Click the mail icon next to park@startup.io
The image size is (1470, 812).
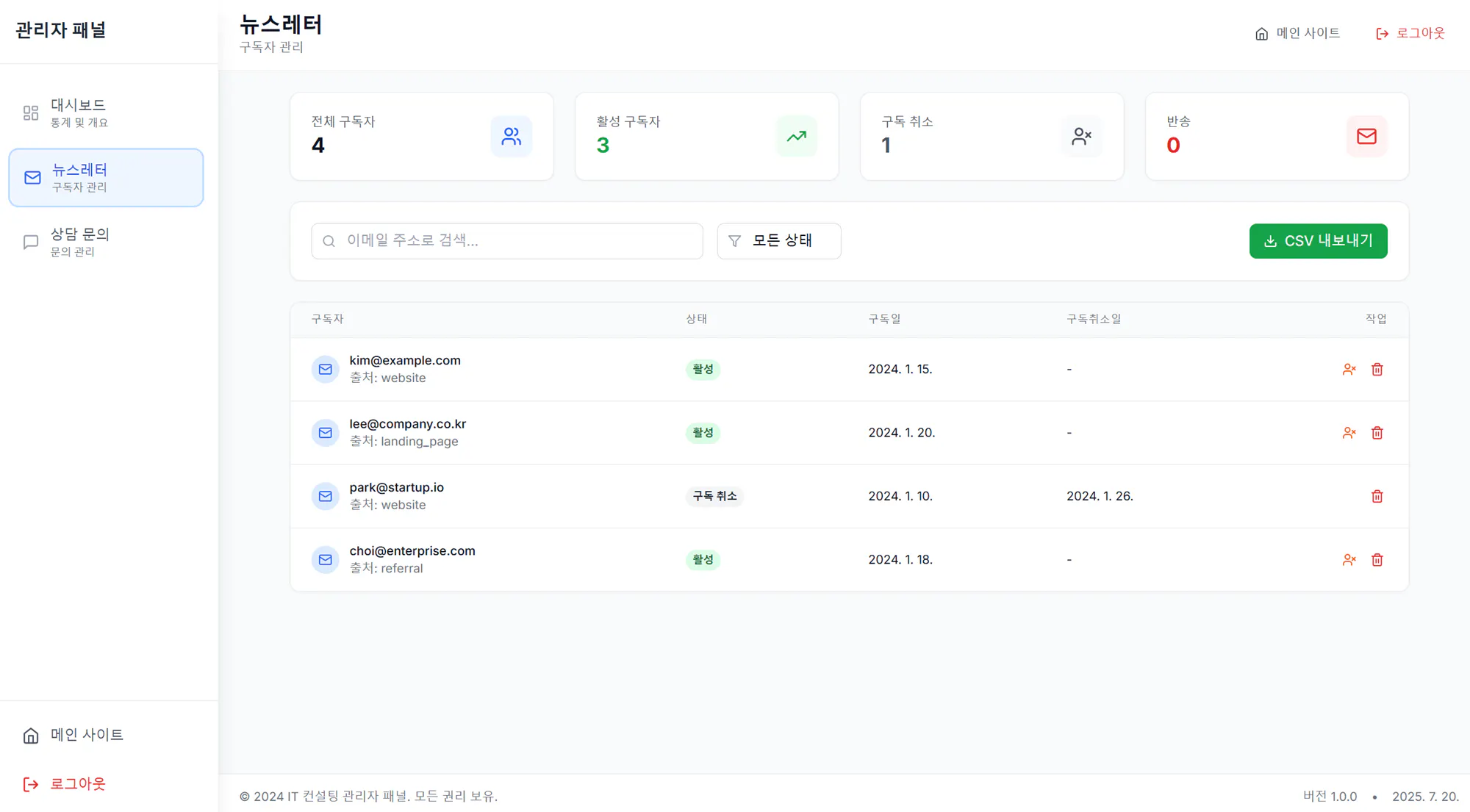(325, 497)
